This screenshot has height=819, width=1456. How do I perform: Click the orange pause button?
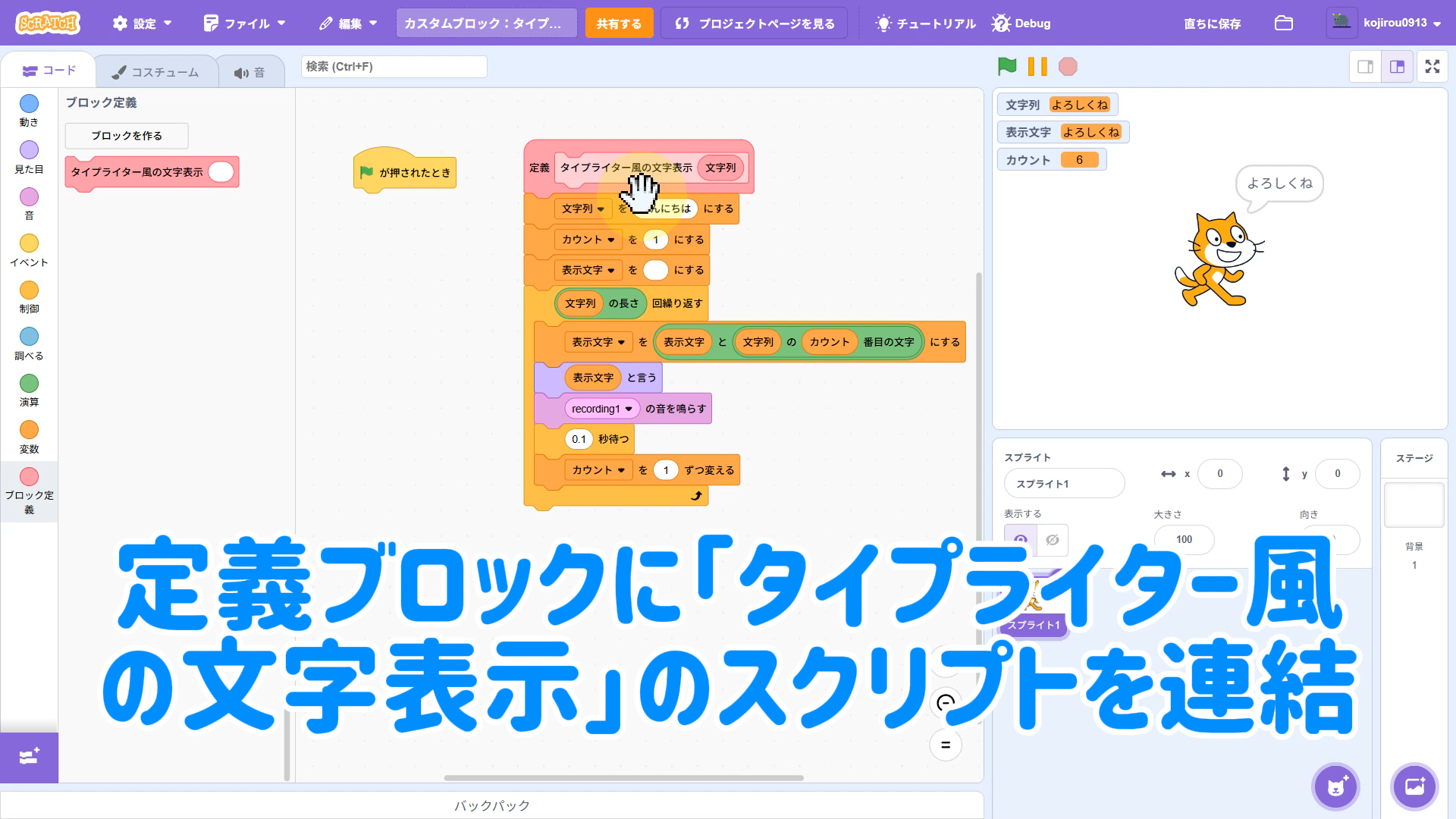coord(1037,67)
